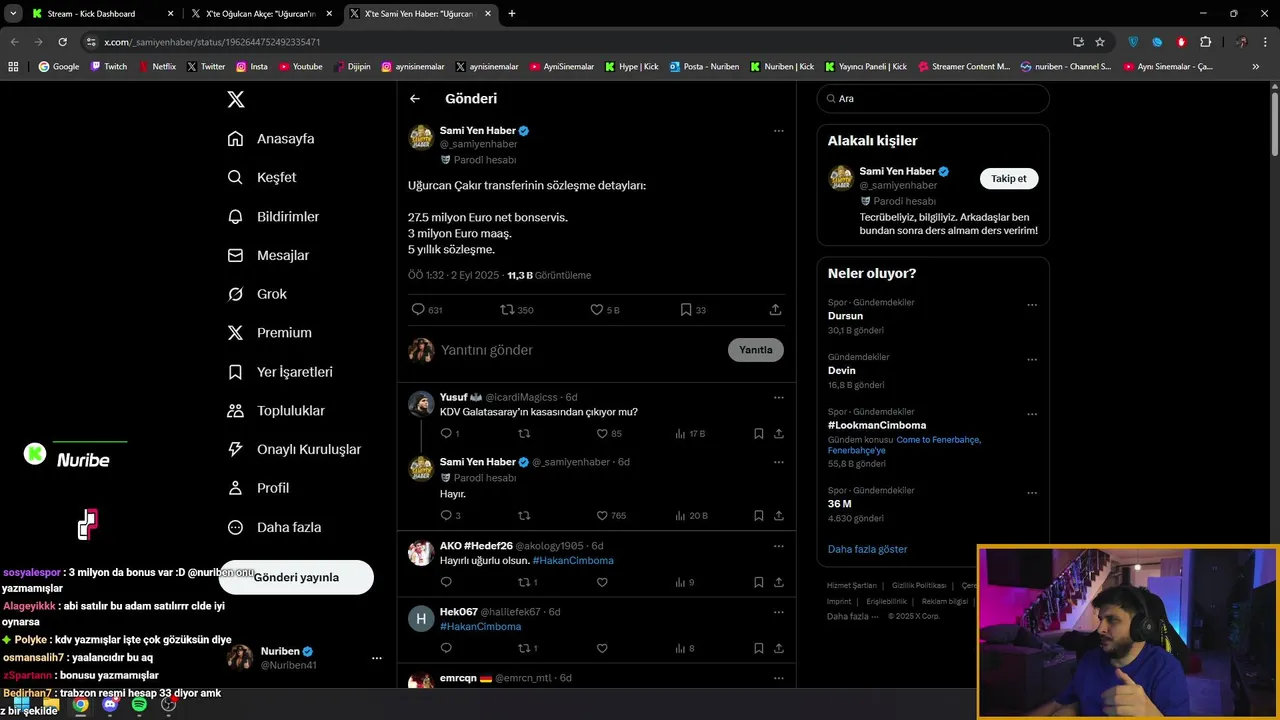Click the Ara search field
This screenshot has width=1280, height=720.
point(933,99)
